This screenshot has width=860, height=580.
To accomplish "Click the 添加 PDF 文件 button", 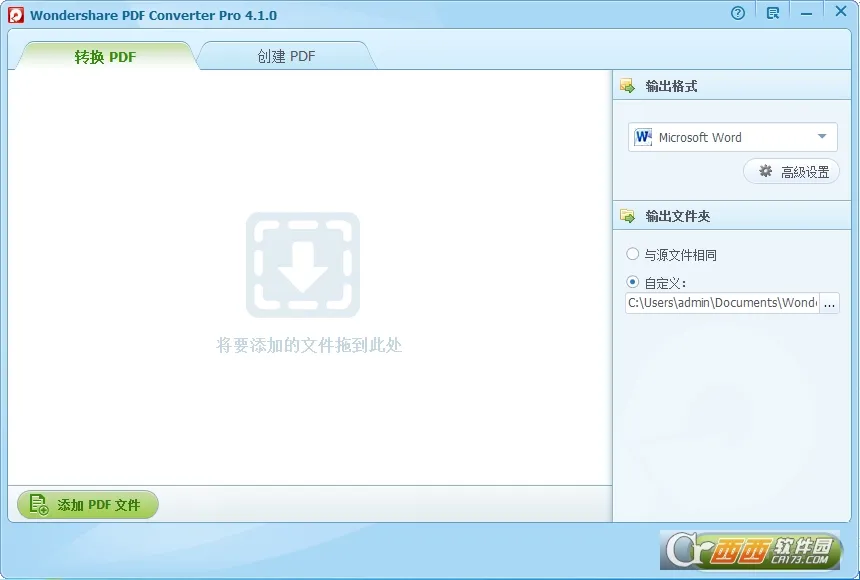I will (x=88, y=504).
